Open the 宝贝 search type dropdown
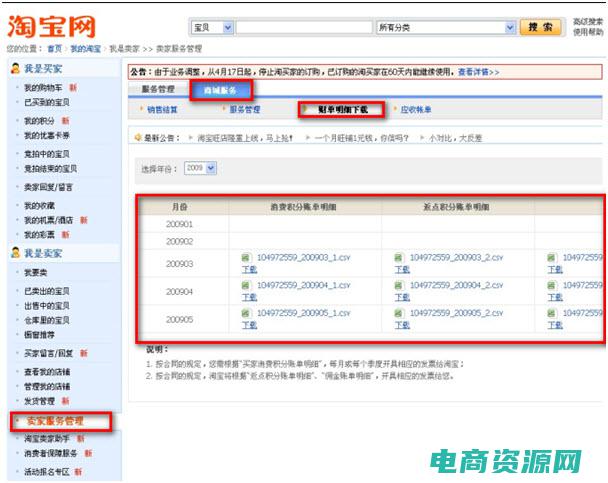The height and width of the screenshot is (483, 608). [x=212, y=28]
